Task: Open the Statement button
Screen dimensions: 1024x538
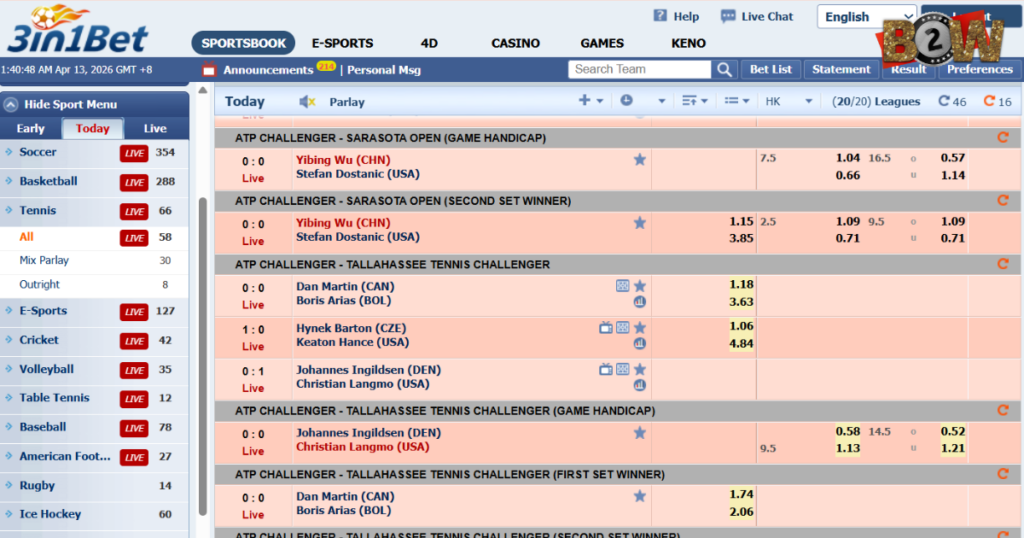Action: [841, 69]
